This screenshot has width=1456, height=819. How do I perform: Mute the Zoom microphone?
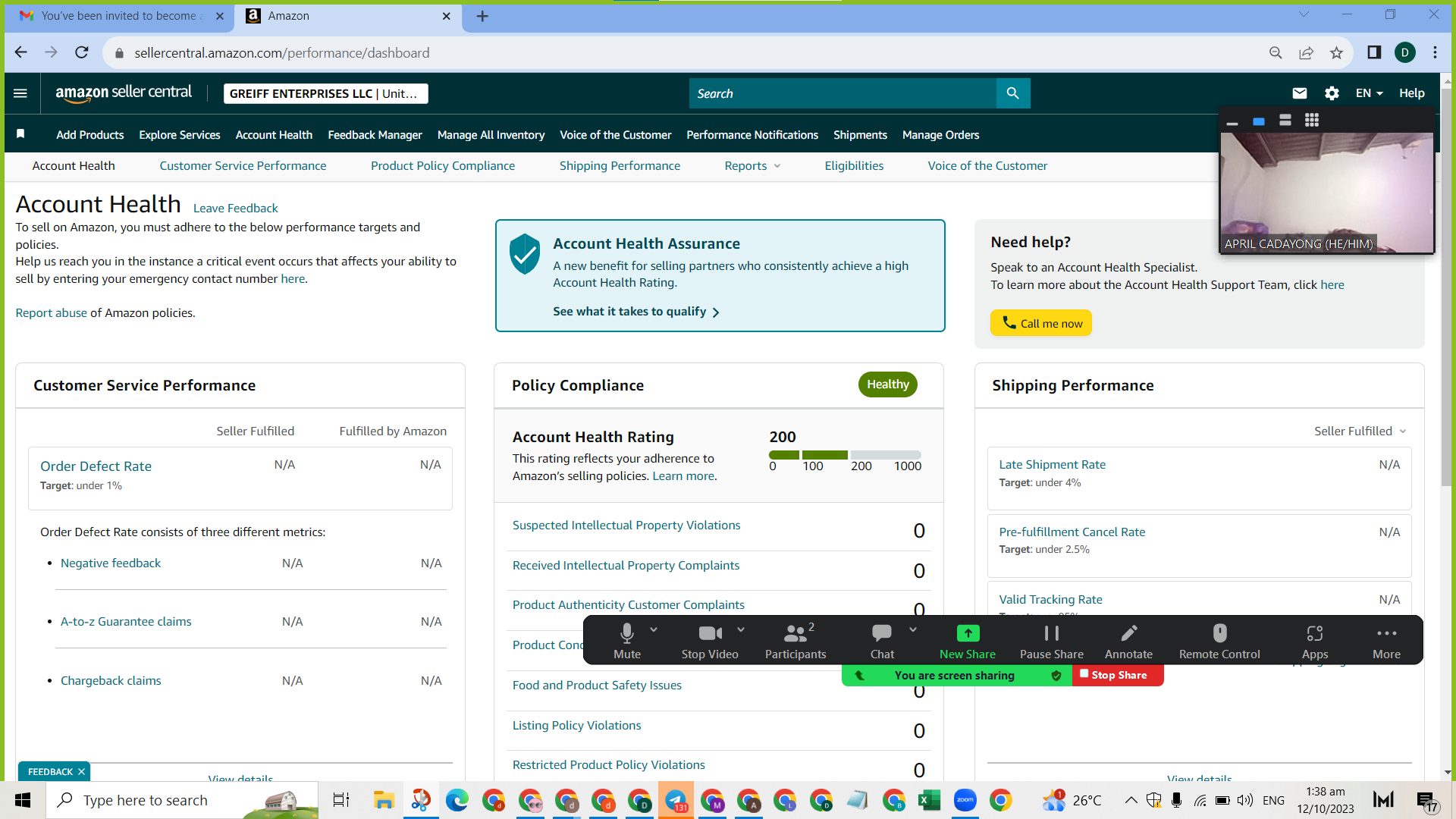[x=627, y=641]
